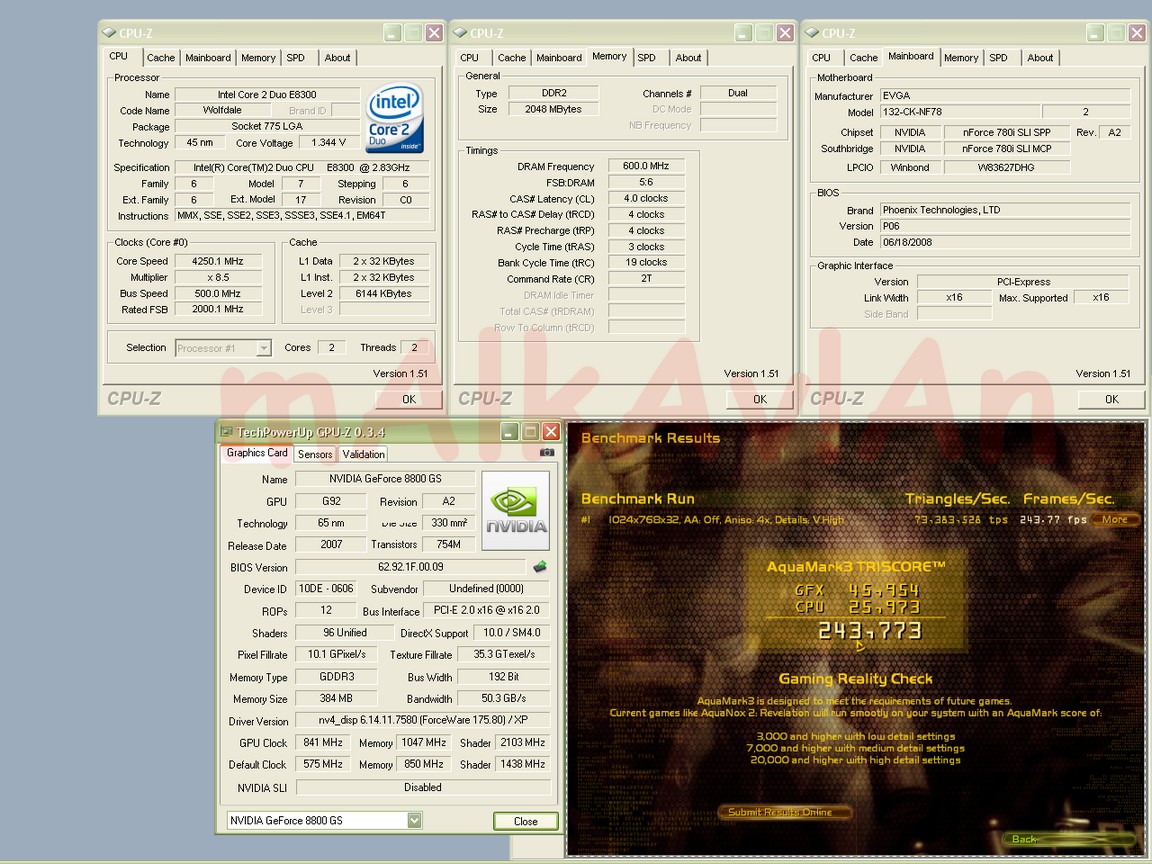Click the Close button in GPU-Z
Image resolution: width=1152 pixels, height=864 pixels.
(525, 821)
